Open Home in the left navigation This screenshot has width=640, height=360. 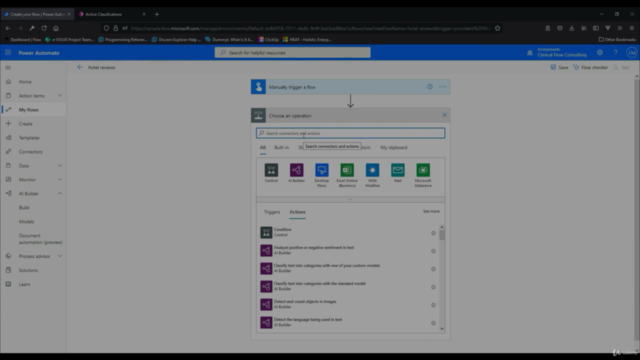25,82
